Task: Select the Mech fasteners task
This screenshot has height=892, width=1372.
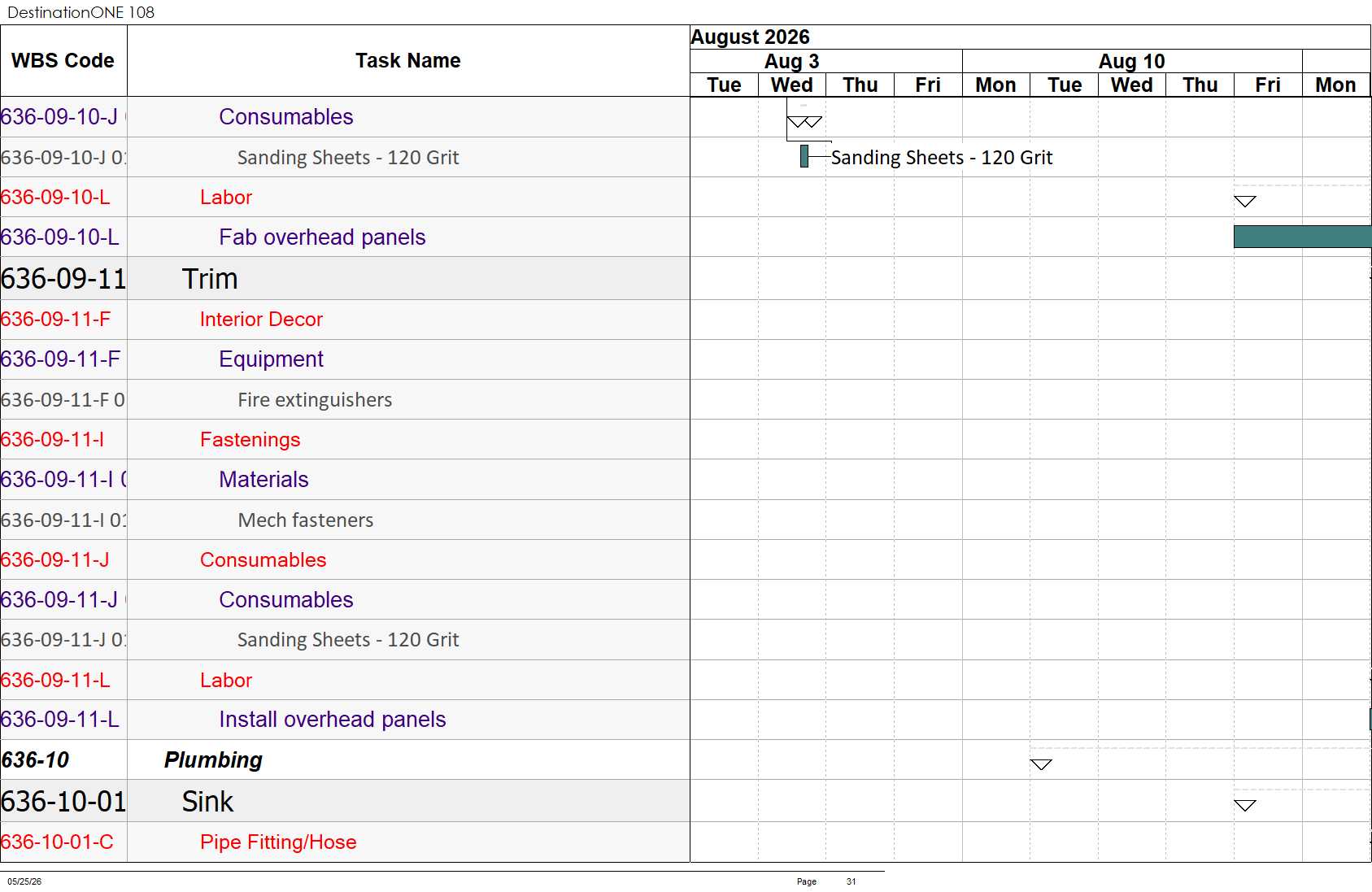Action: click(306, 520)
